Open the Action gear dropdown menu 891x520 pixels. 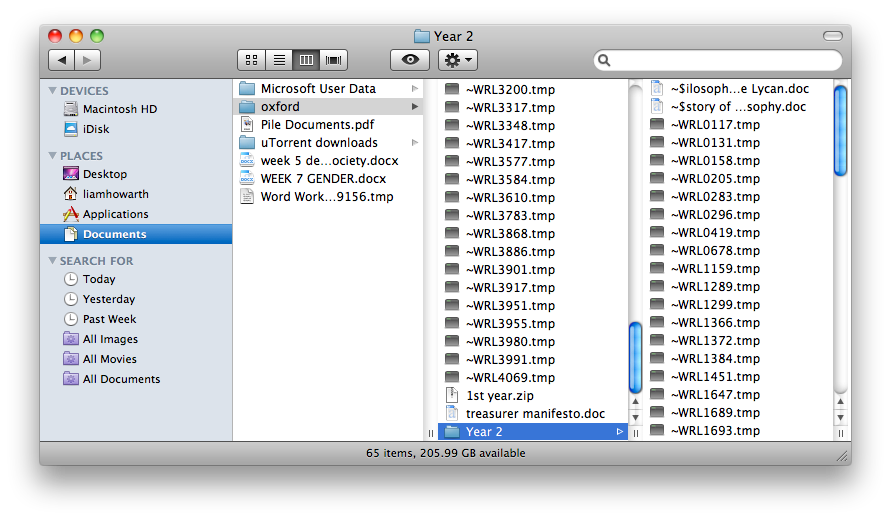pyautogui.click(x=457, y=60)
